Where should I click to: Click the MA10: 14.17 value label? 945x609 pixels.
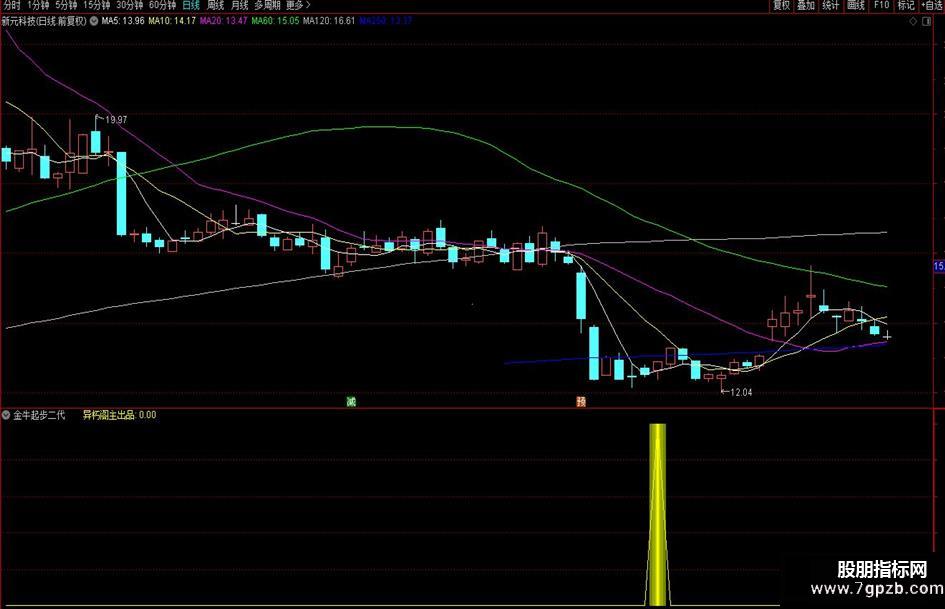coord(172,21)
